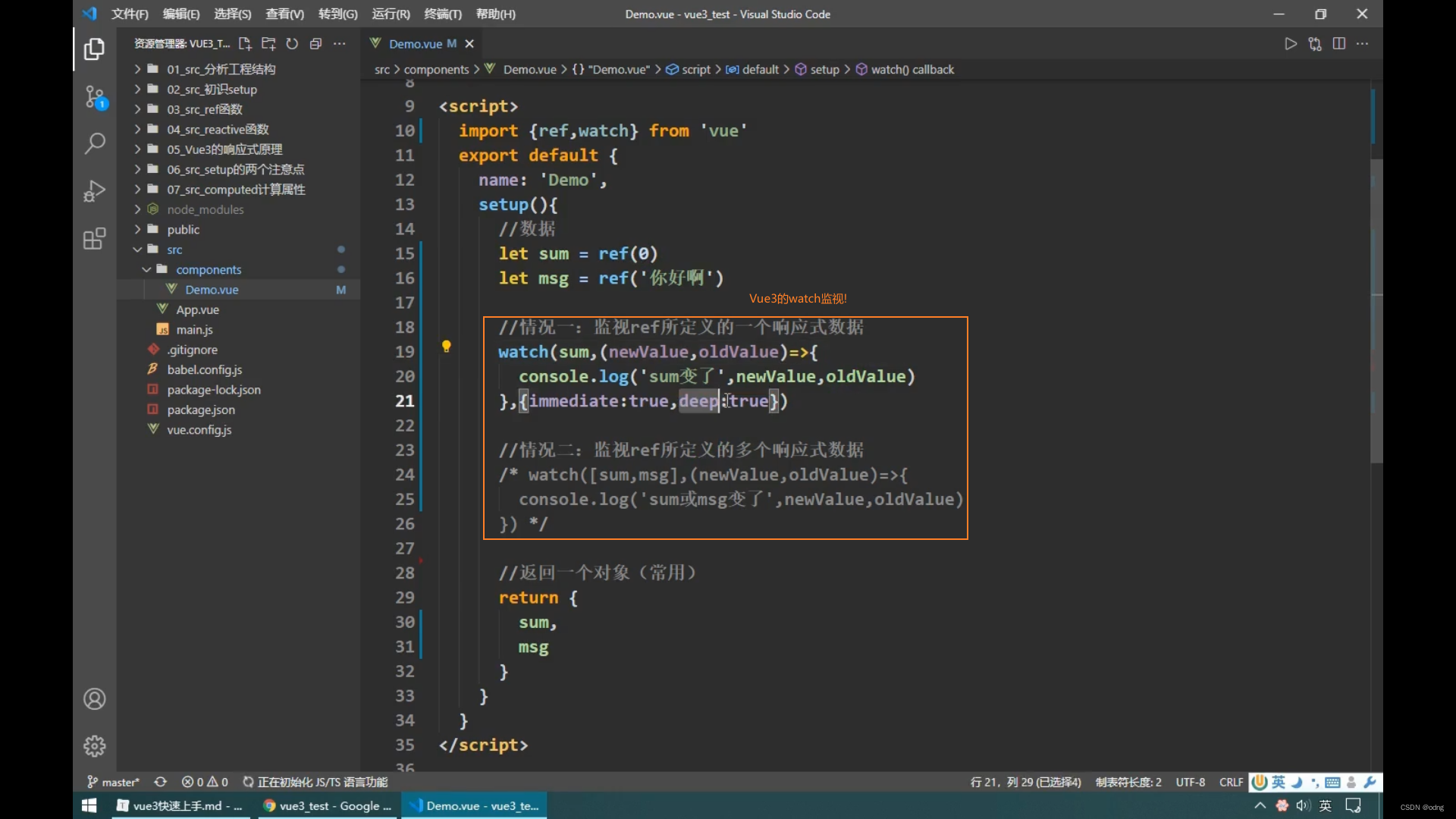Open the notification center icon in taskbar
Image resolution: width=1456 pixels, height=819 pixels.
tap(1354, 805)
